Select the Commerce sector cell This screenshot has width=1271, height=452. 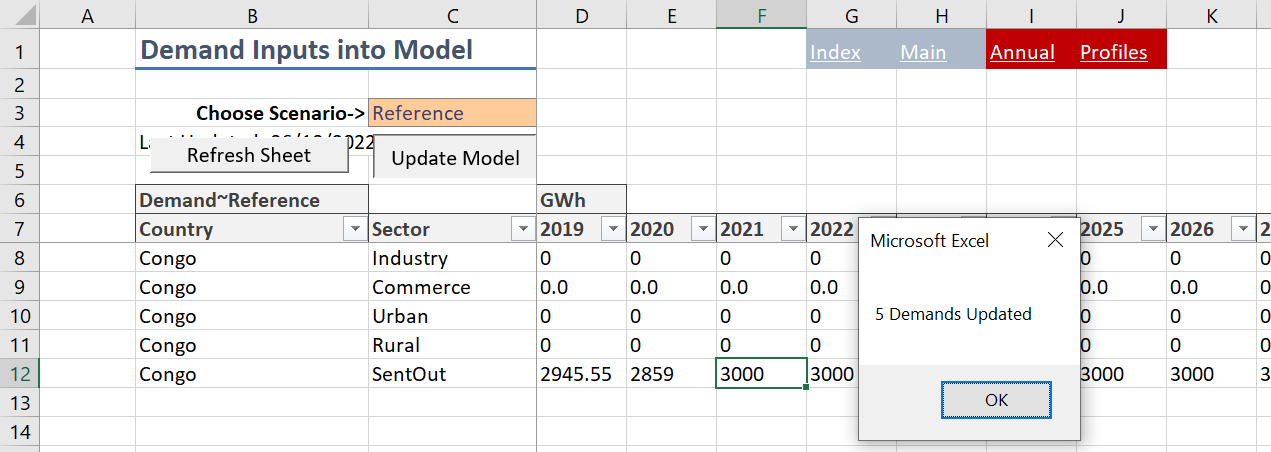pyautogui.click(x=452, y=287)
